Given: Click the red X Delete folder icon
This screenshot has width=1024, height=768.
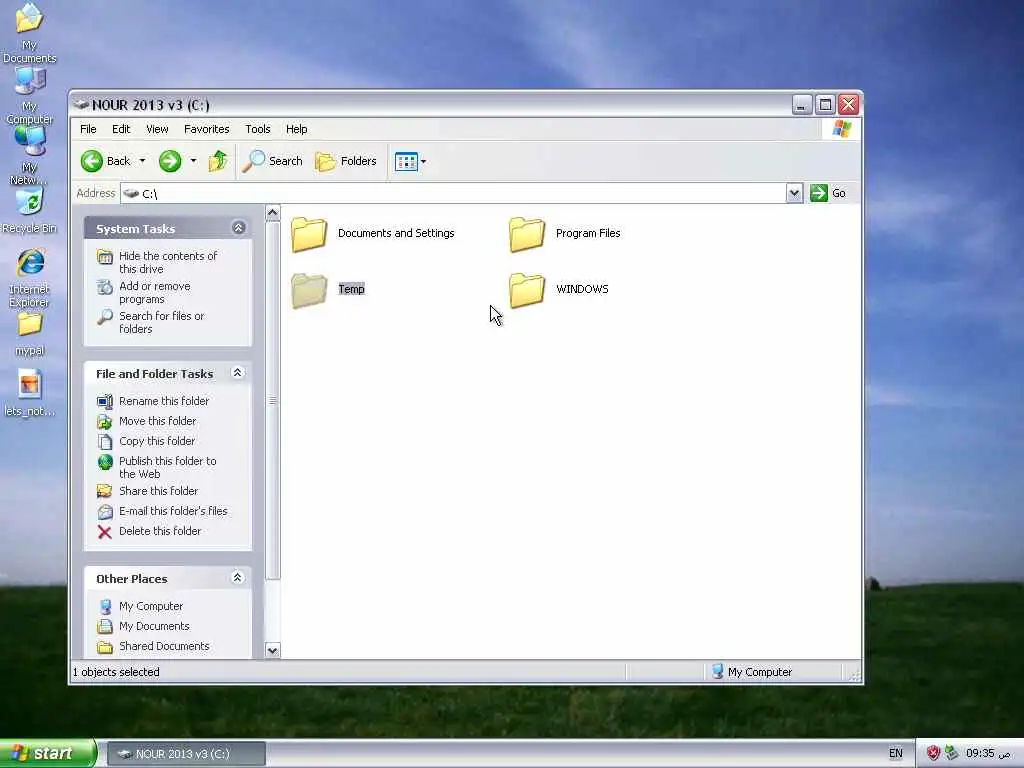Looking at the screenshot, I should tap(104, 532).
